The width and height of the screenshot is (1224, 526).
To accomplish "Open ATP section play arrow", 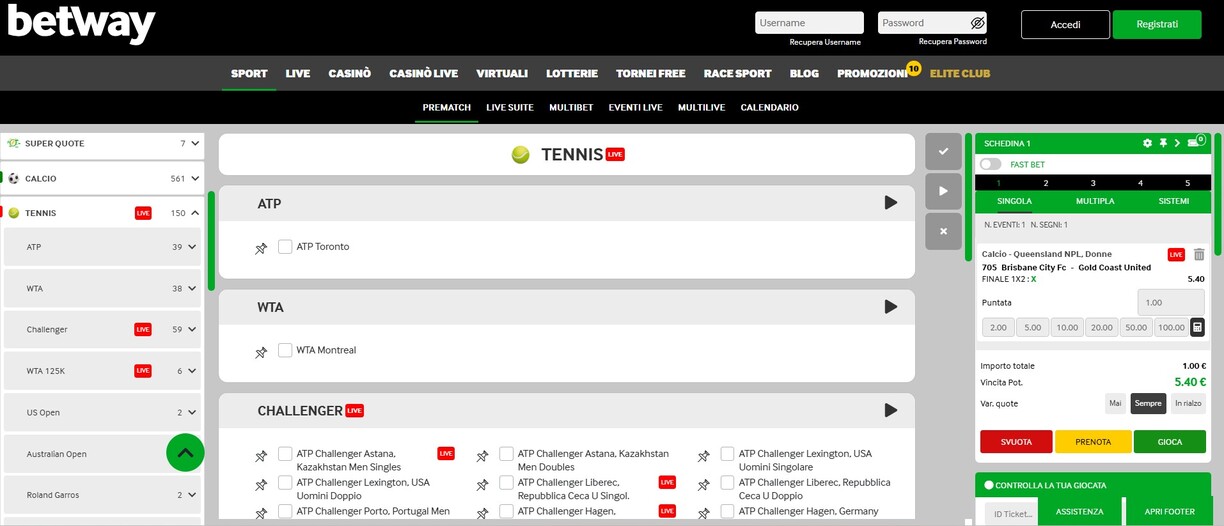I will tap(891, 203).
